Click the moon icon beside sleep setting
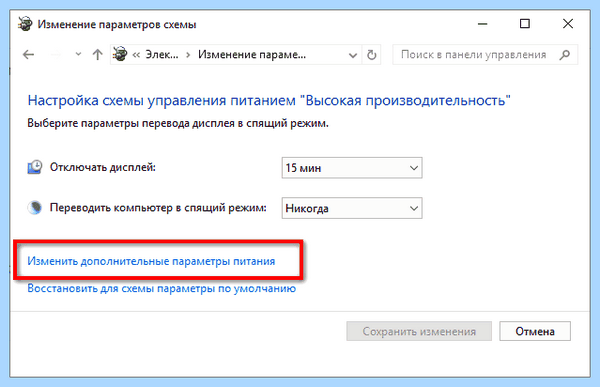This screenshot has height=387, width=600. [x=35, y=207]
